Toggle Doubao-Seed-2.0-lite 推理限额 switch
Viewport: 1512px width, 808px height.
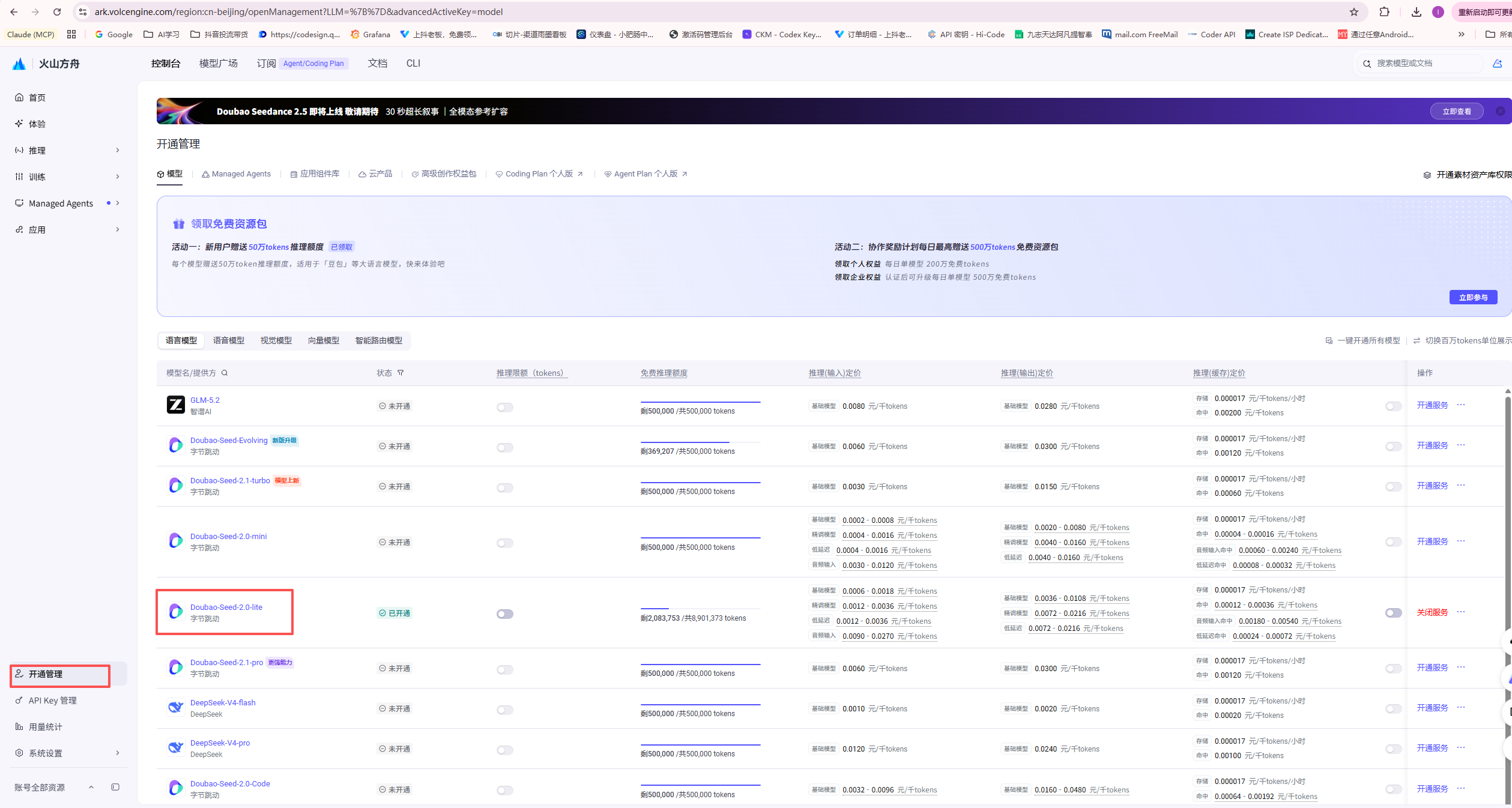(505, 614)
